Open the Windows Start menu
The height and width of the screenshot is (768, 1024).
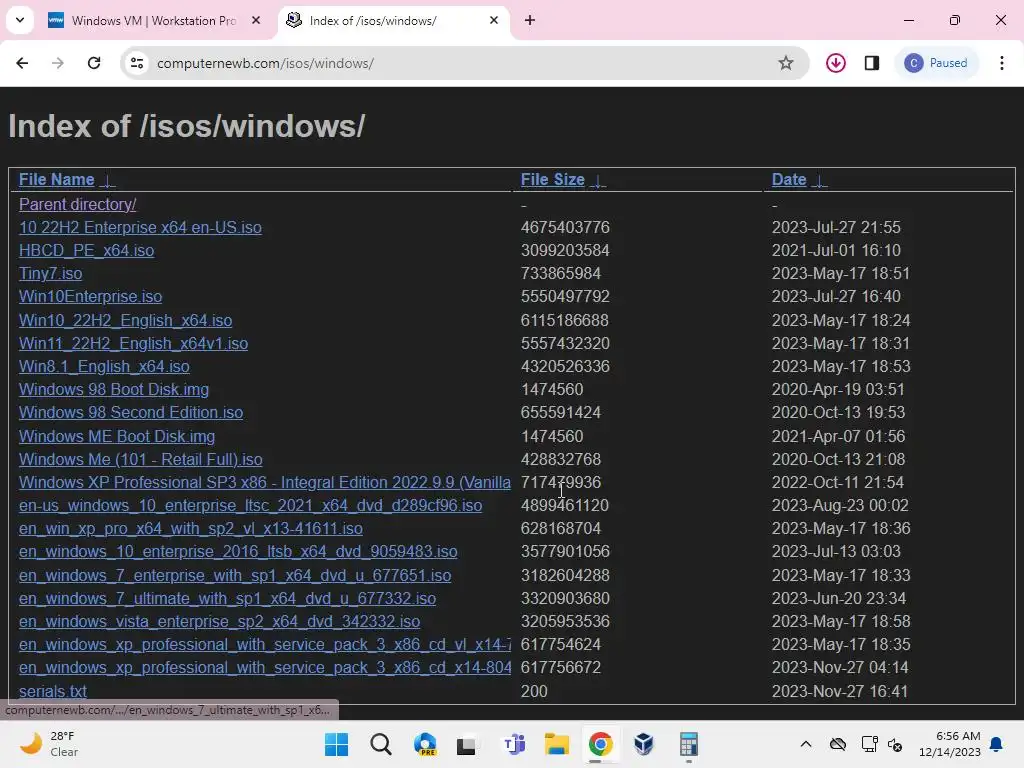pos(336,744)
